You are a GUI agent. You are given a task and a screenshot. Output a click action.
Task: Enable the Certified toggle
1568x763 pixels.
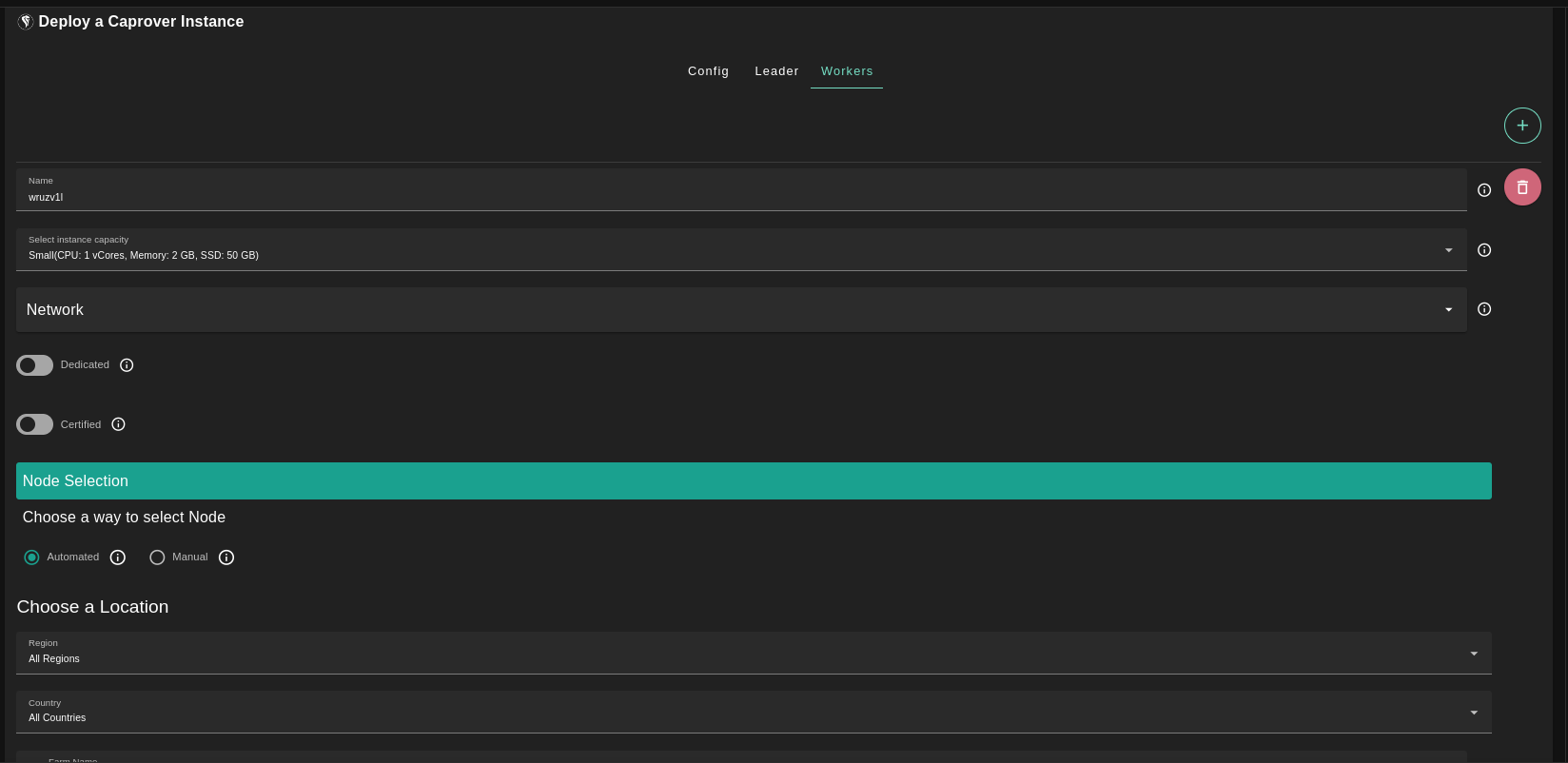coord(34,424)
